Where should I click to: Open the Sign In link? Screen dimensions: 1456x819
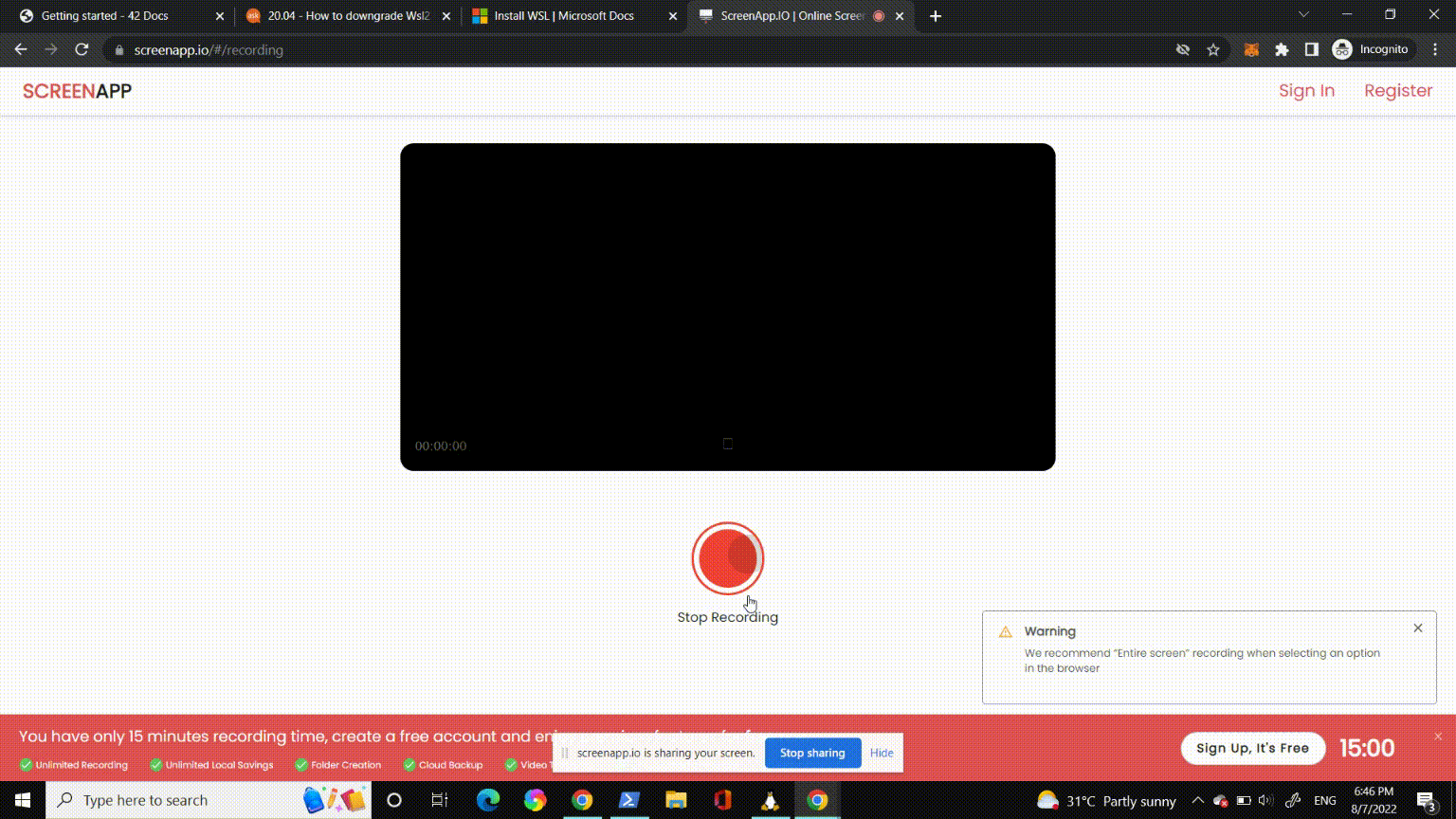pos(1306,91)
